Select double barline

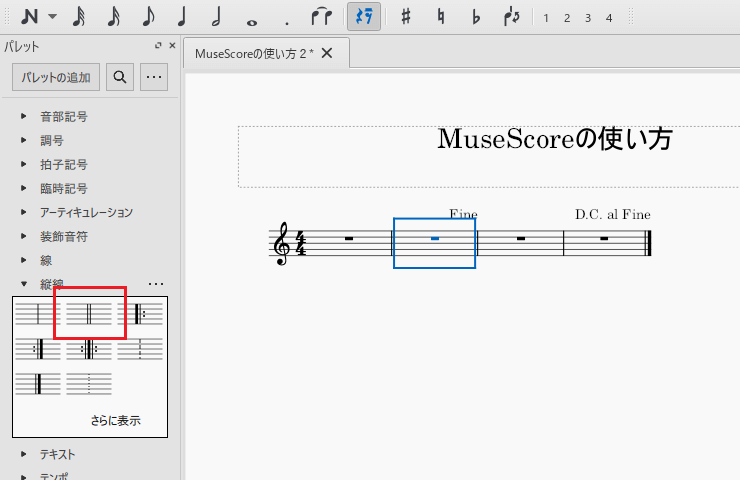point(89,314)
